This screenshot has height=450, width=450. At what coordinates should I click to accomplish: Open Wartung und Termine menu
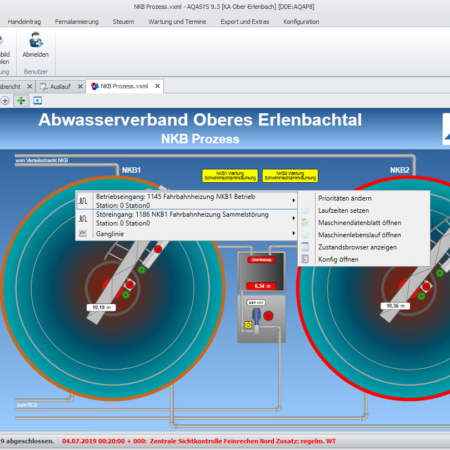coord(177,22)
